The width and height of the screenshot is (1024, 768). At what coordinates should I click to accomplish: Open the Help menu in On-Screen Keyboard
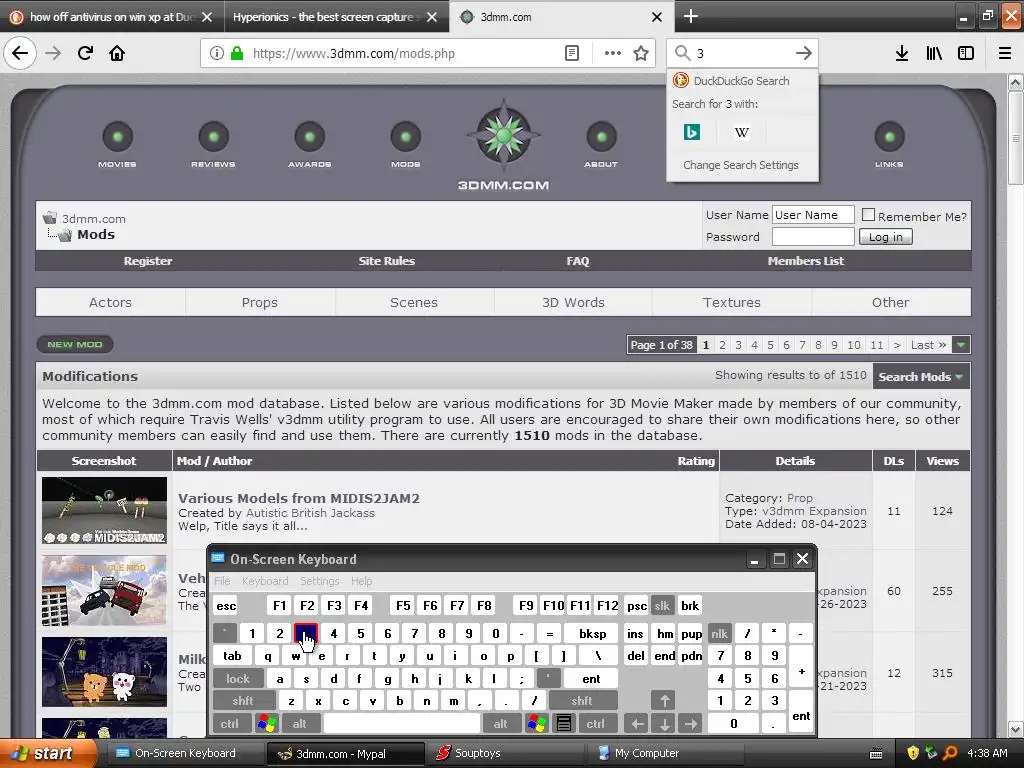tap(361, 581)
